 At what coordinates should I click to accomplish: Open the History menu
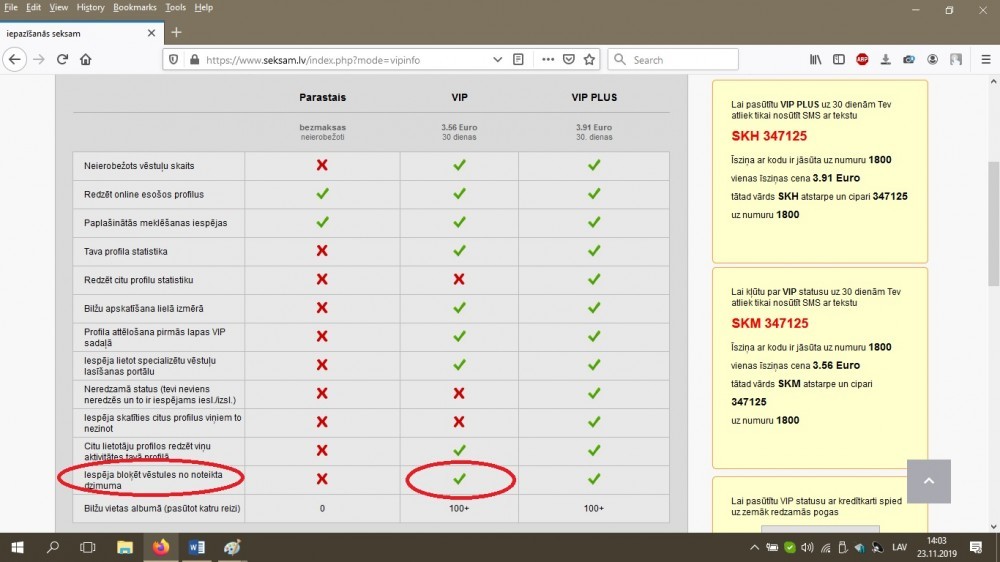pyautogui.click(x=90, y=7)
